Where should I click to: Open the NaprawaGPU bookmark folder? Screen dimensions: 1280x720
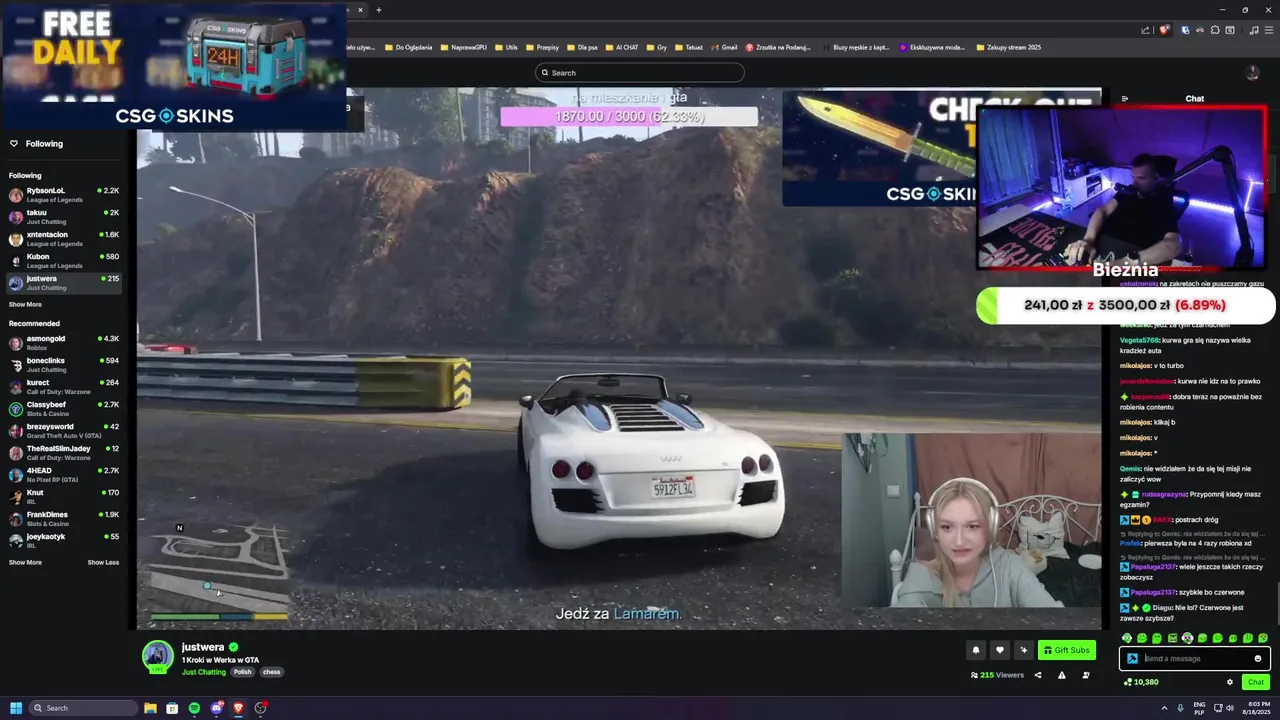(x=462, y=47)
